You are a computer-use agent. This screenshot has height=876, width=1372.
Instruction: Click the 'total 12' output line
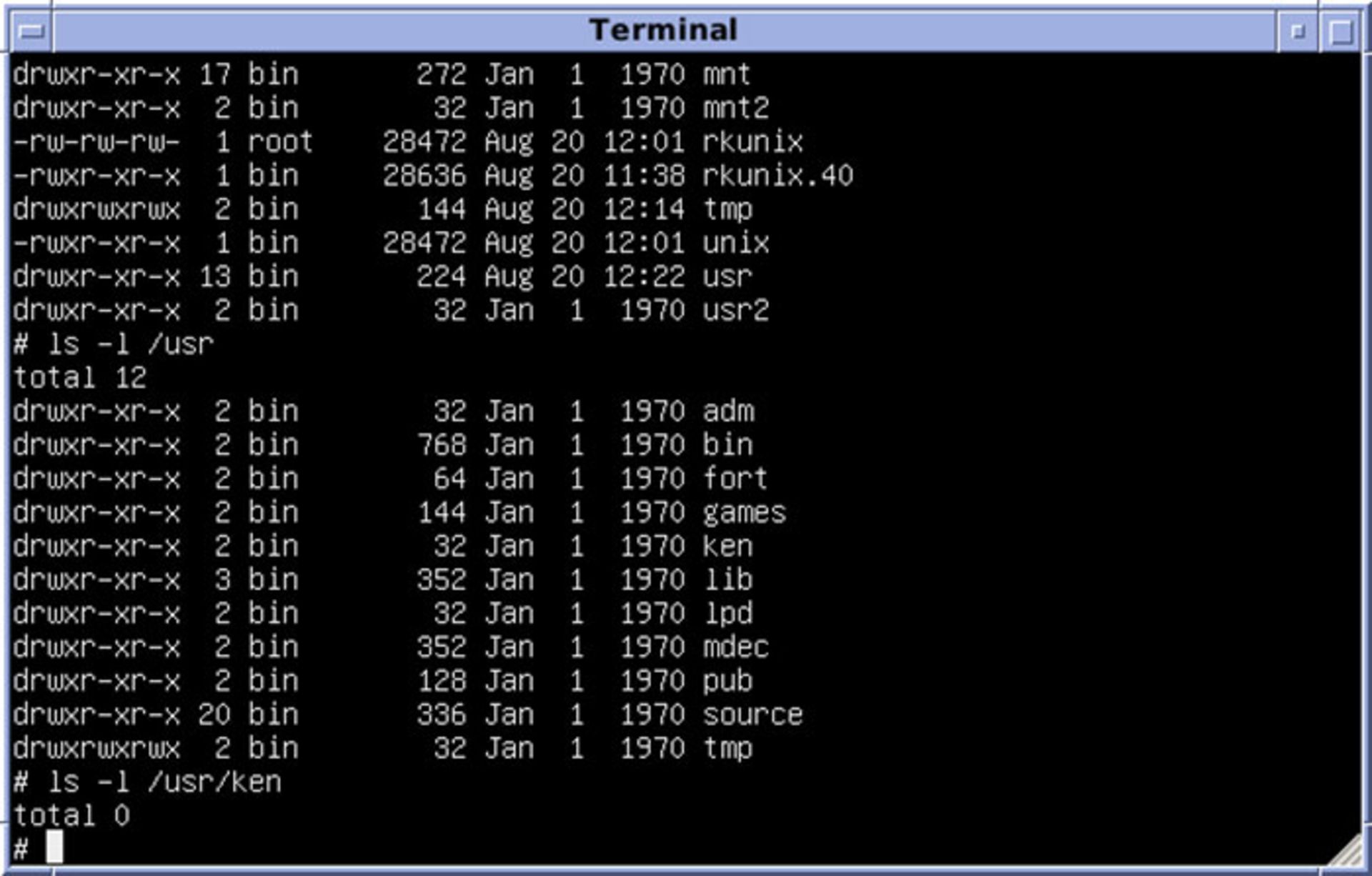pos(80,377)
